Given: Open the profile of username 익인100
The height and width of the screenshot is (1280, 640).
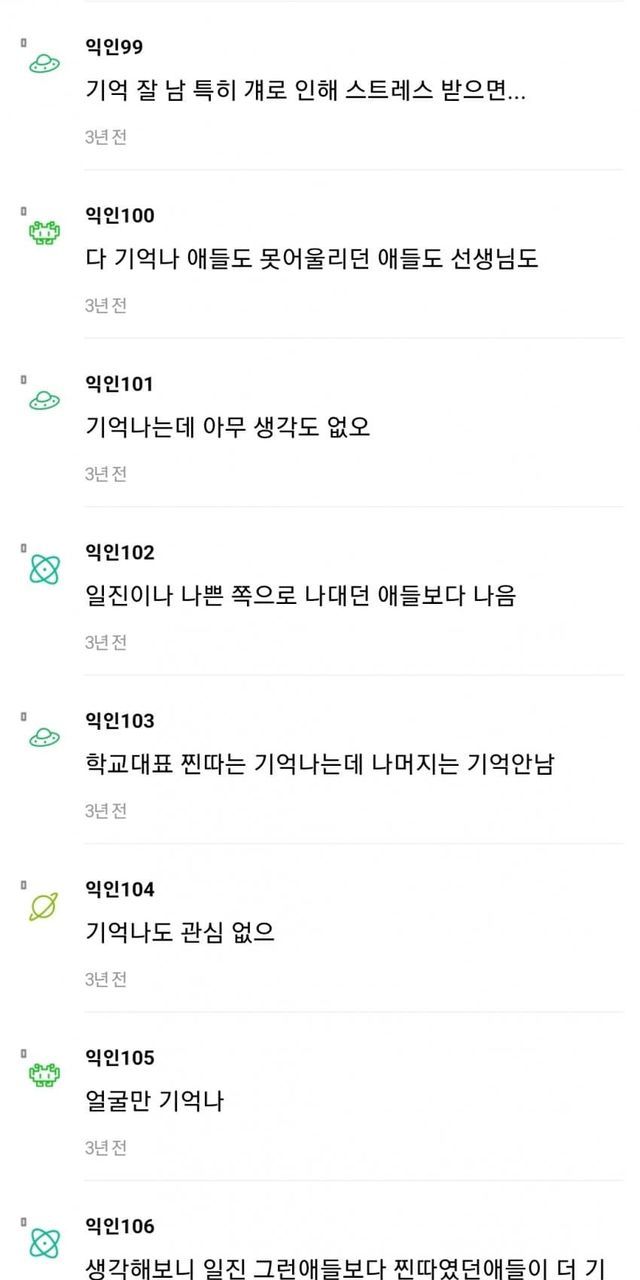Looking at the screenshot, I should (x=120, y=215).
